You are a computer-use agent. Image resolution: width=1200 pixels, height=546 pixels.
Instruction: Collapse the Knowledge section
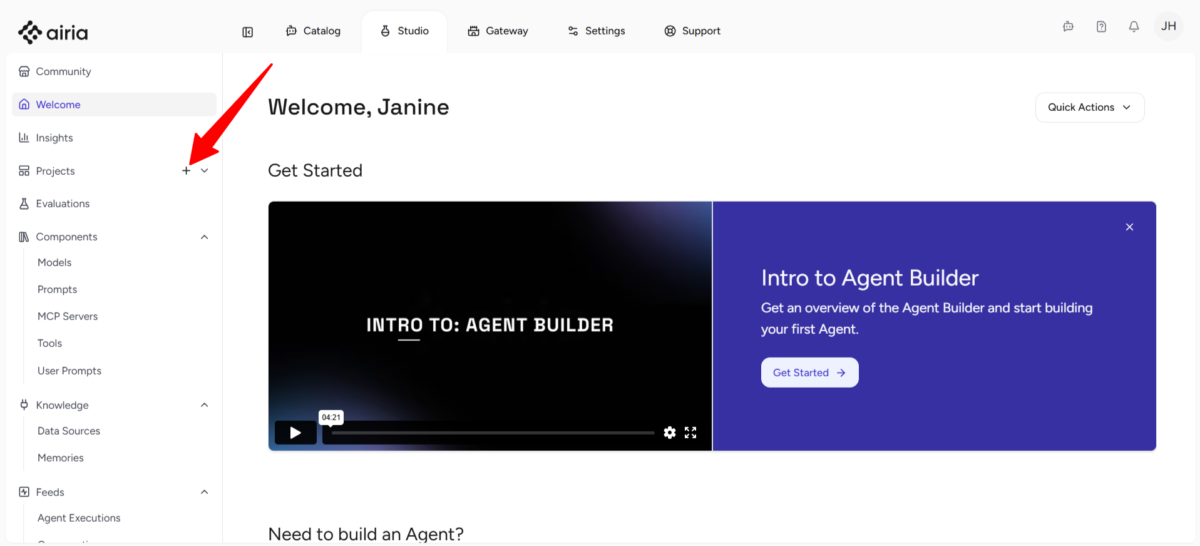(205, 405)
